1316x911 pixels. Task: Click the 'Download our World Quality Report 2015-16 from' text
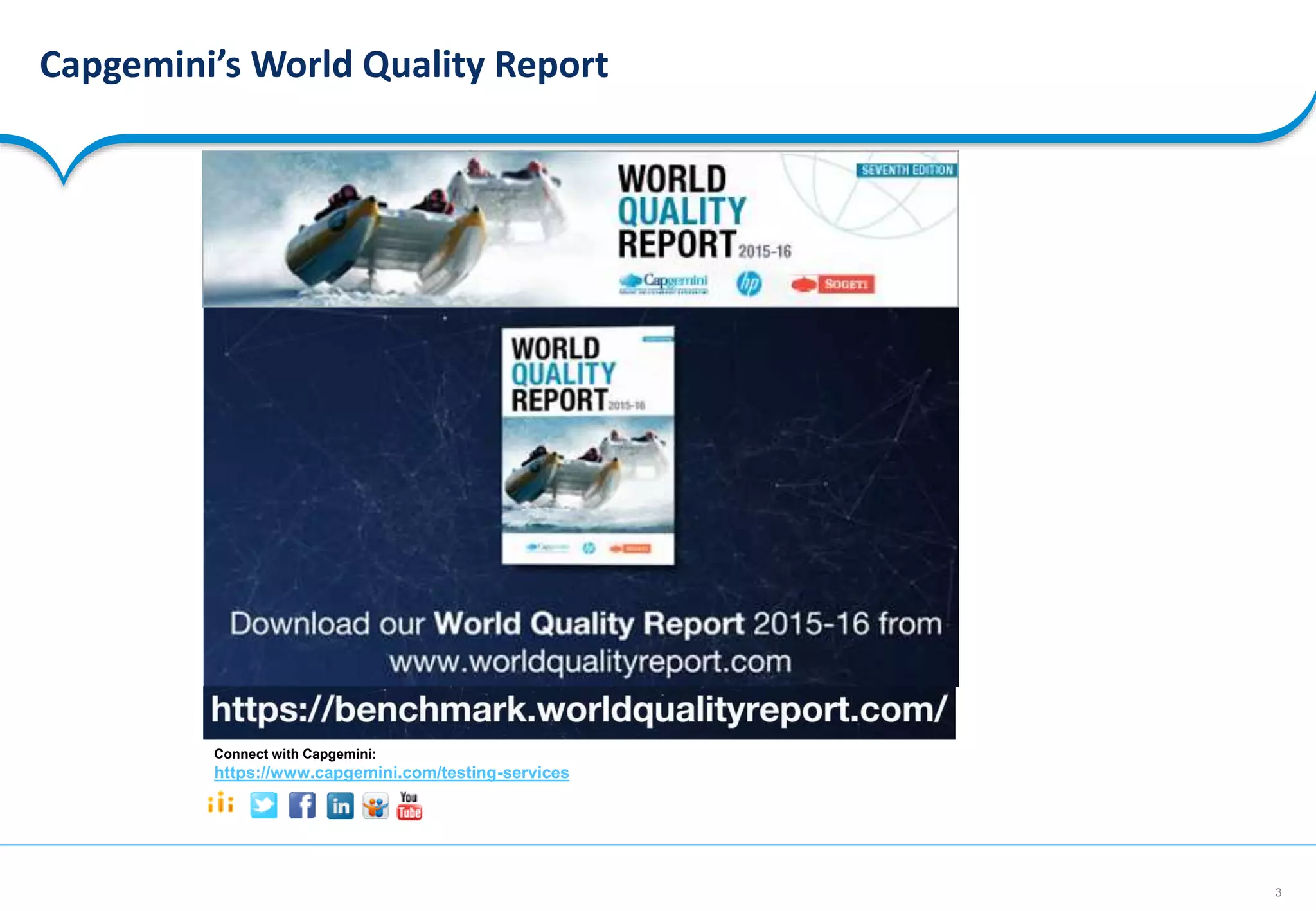coord(586,624)
